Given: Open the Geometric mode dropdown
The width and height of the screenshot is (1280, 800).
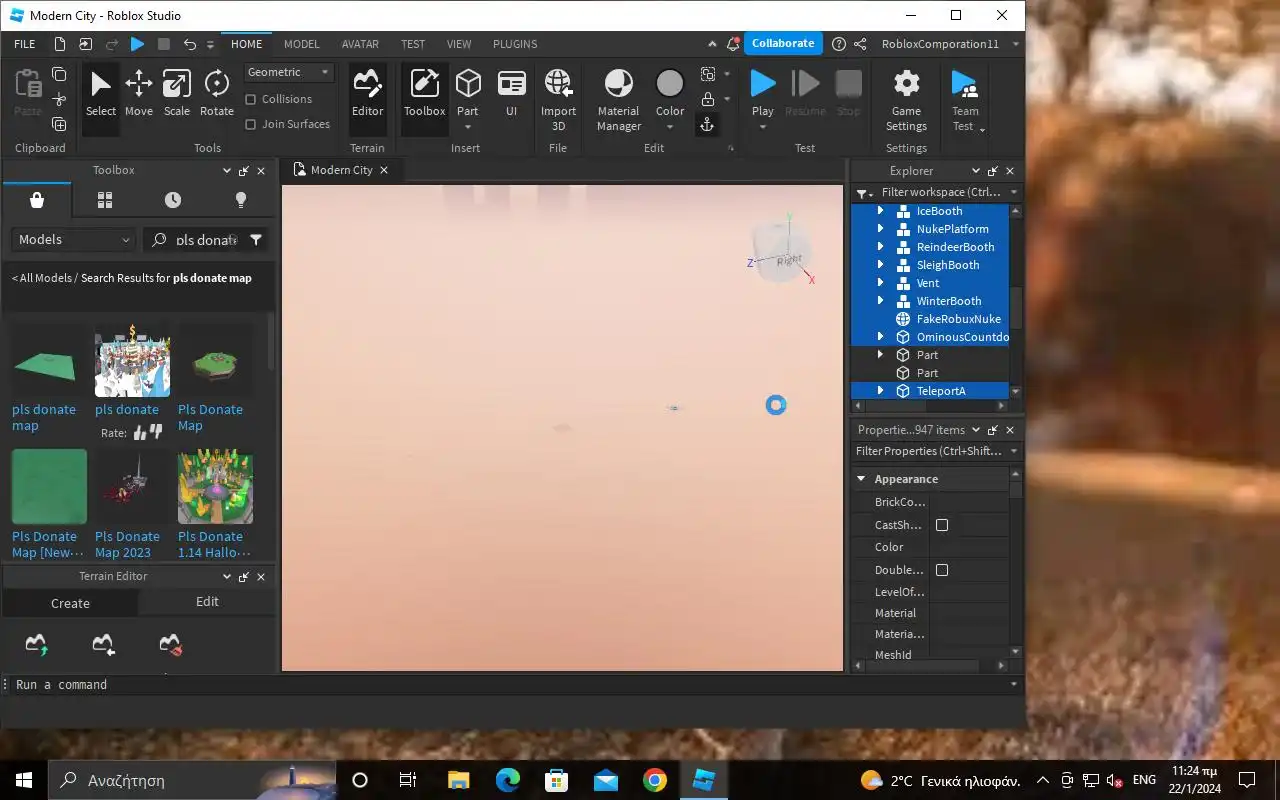Looking at the screenshot, I should click(289, 72).
